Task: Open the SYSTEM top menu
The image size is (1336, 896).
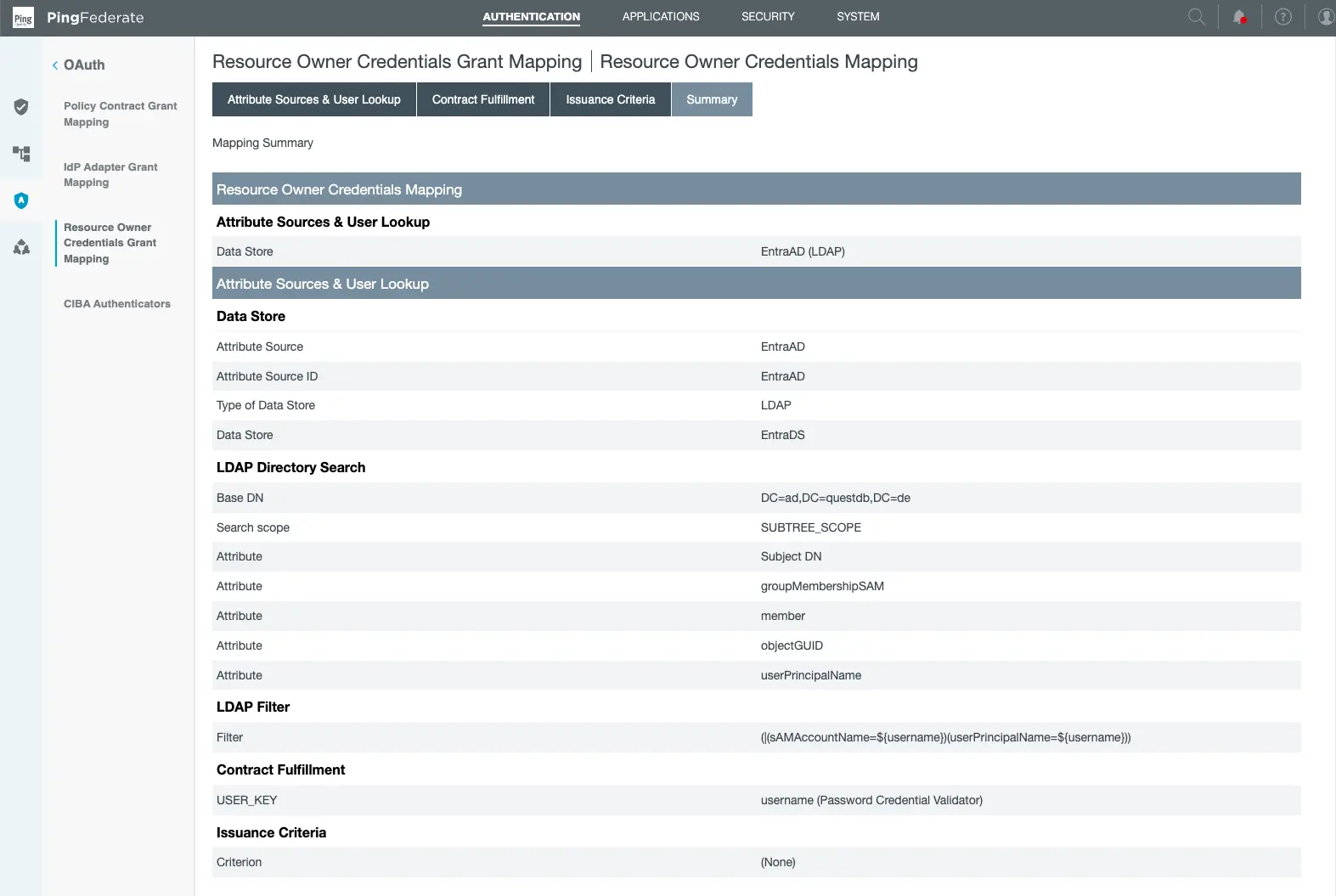Action: tap(858, 17)
